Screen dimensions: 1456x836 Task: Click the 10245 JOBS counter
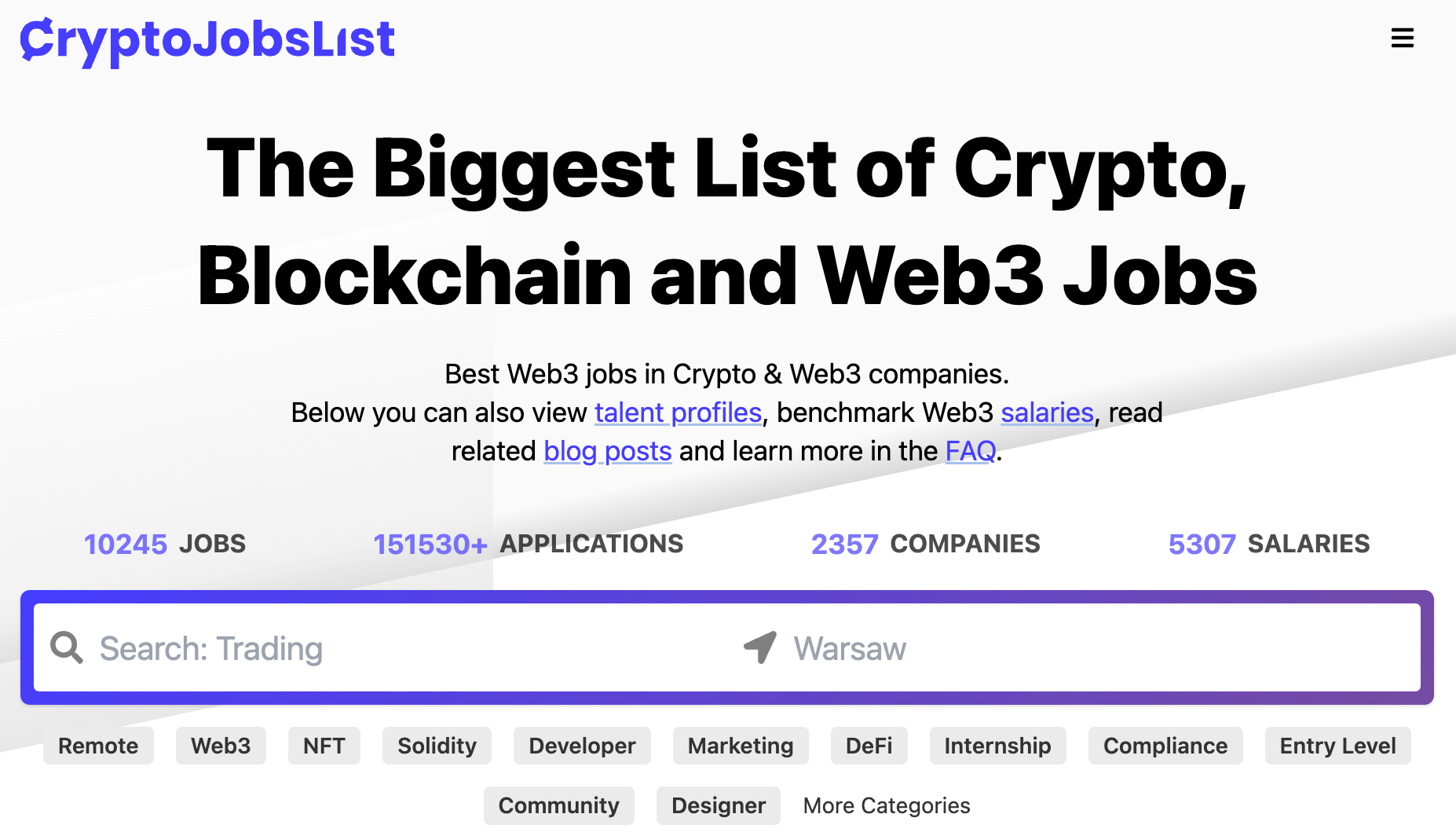click(x=164, y=543)
